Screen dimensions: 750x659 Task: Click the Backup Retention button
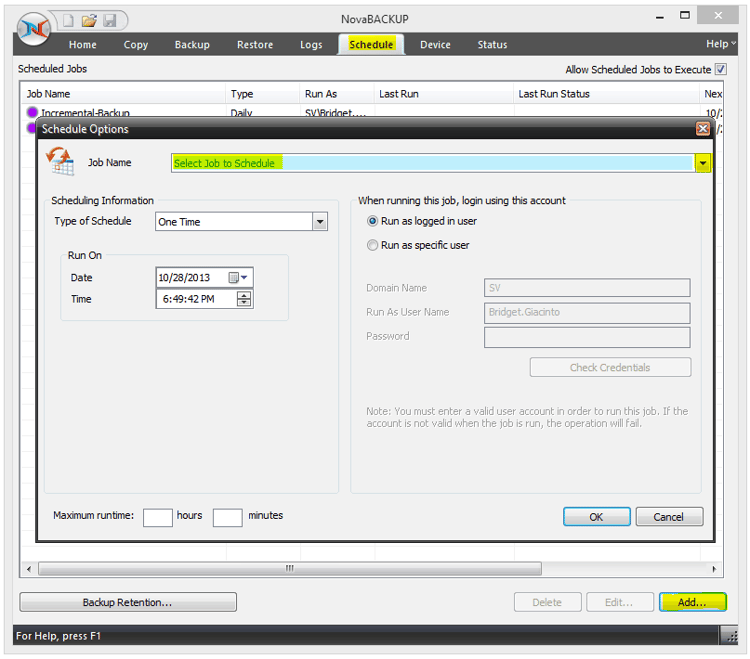pos(128,602)
